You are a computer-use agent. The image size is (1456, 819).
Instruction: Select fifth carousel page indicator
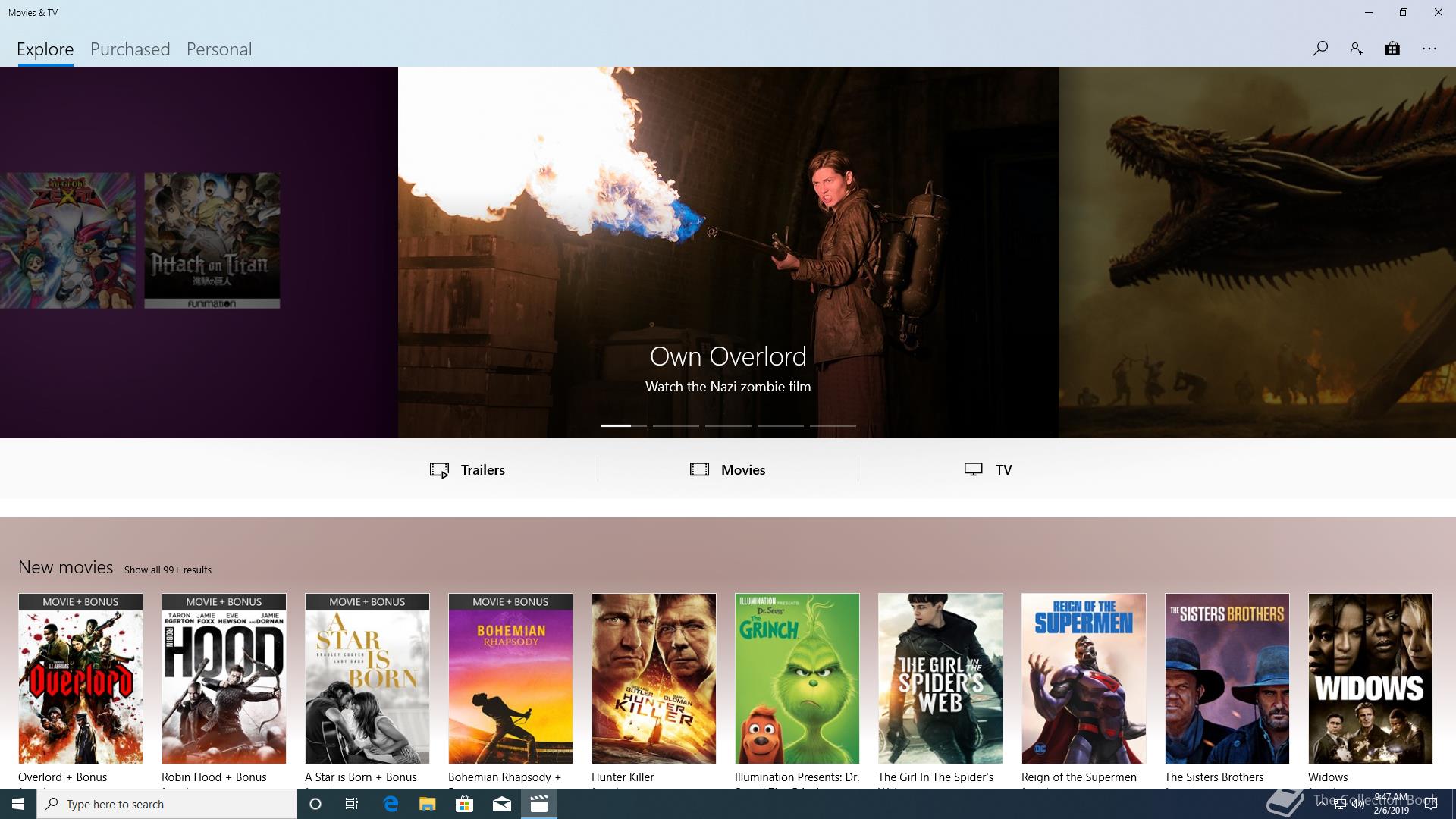833,425
